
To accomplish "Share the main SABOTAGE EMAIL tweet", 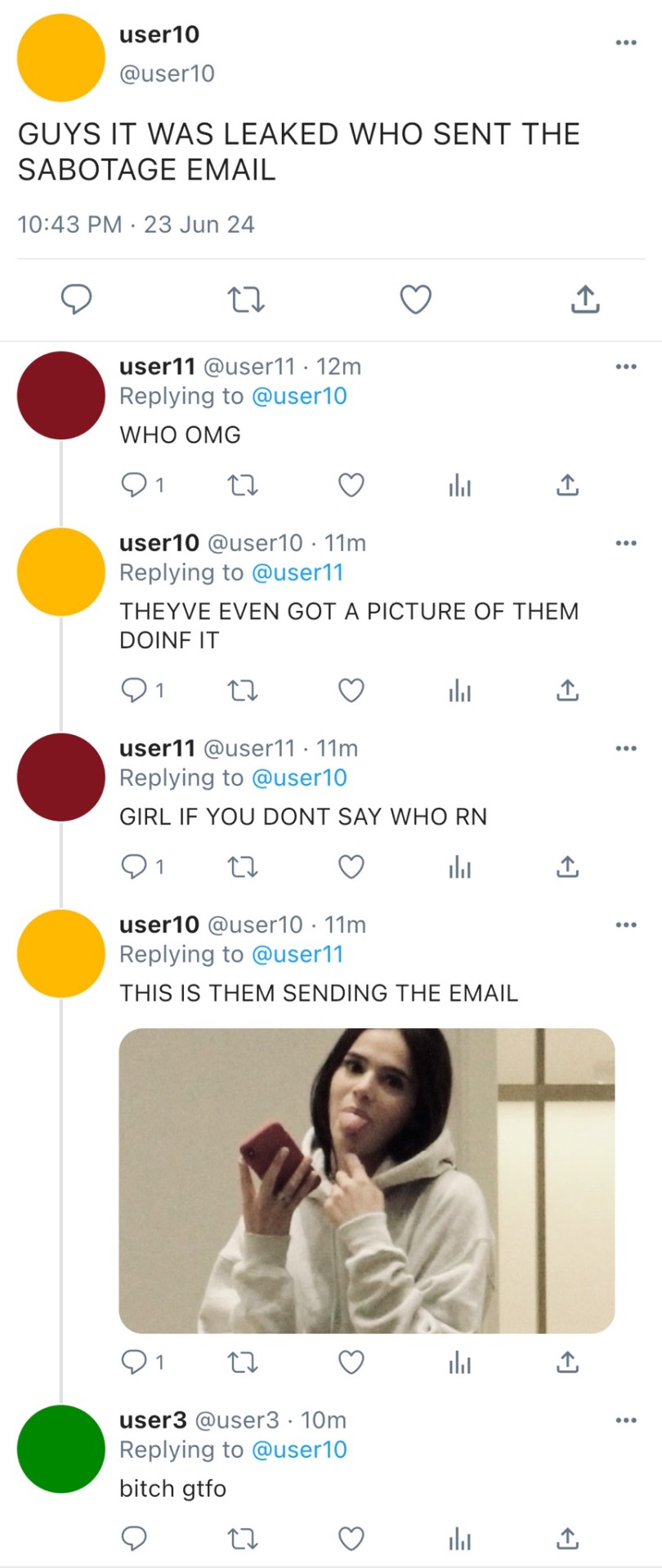I will [x=585, y=300].
